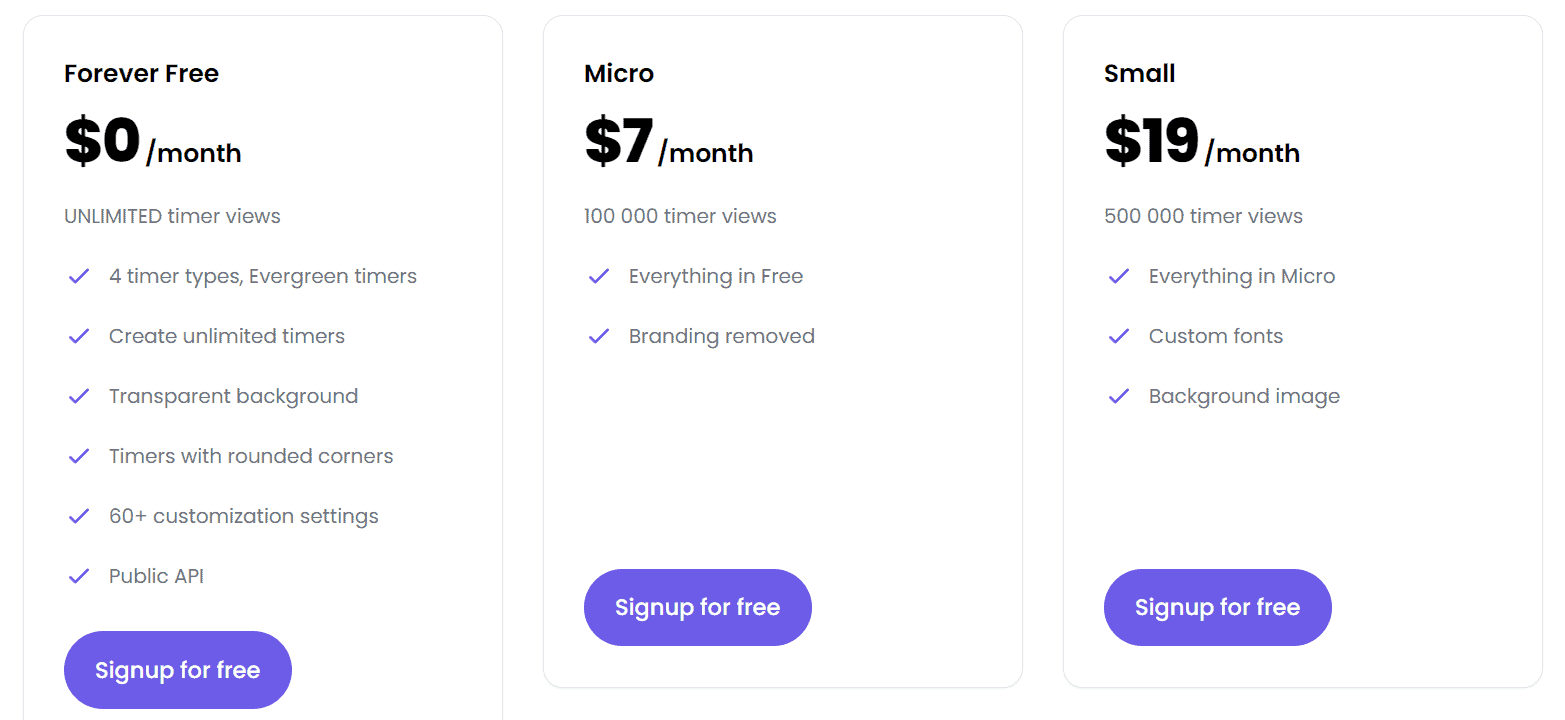
Task: Click the checkmark beside 'Timers with rounded corners'
Action: click(x=79, y=456)
